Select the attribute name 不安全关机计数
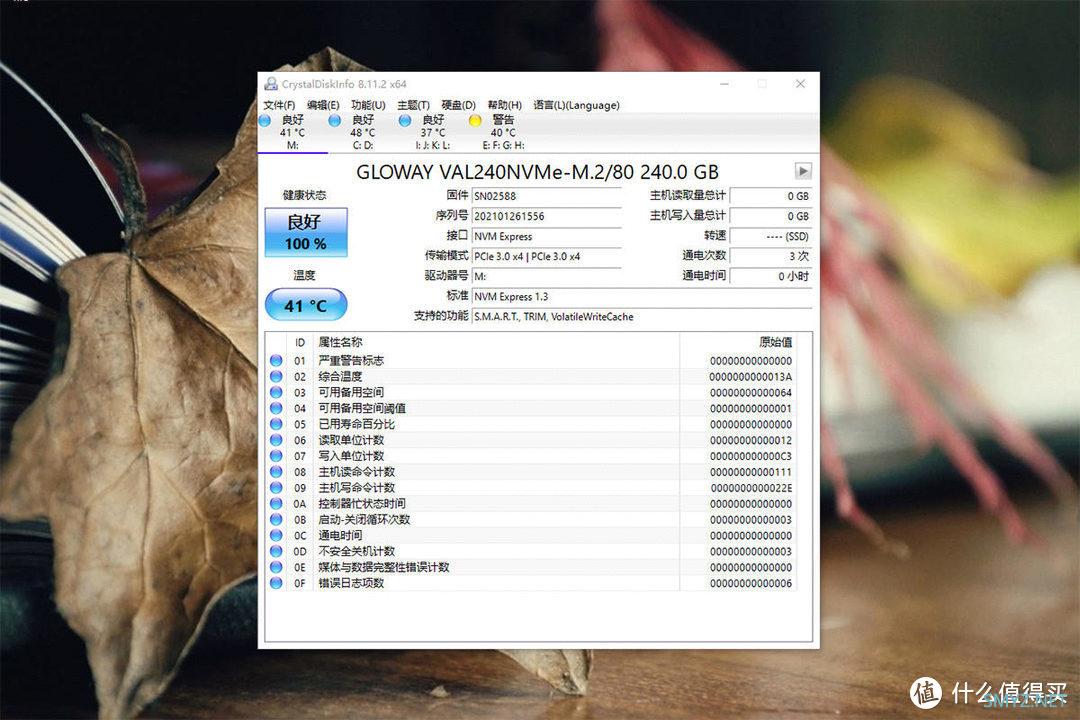1080x720 pixels. (356, 551)
